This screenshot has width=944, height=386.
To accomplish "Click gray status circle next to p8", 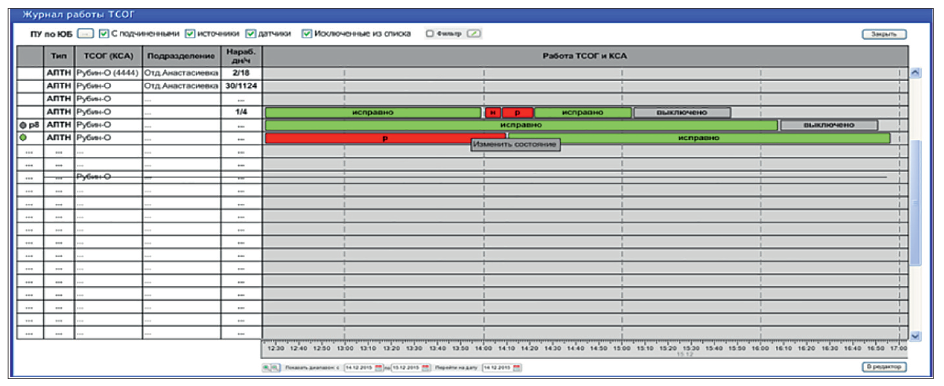I will (23, 125).
